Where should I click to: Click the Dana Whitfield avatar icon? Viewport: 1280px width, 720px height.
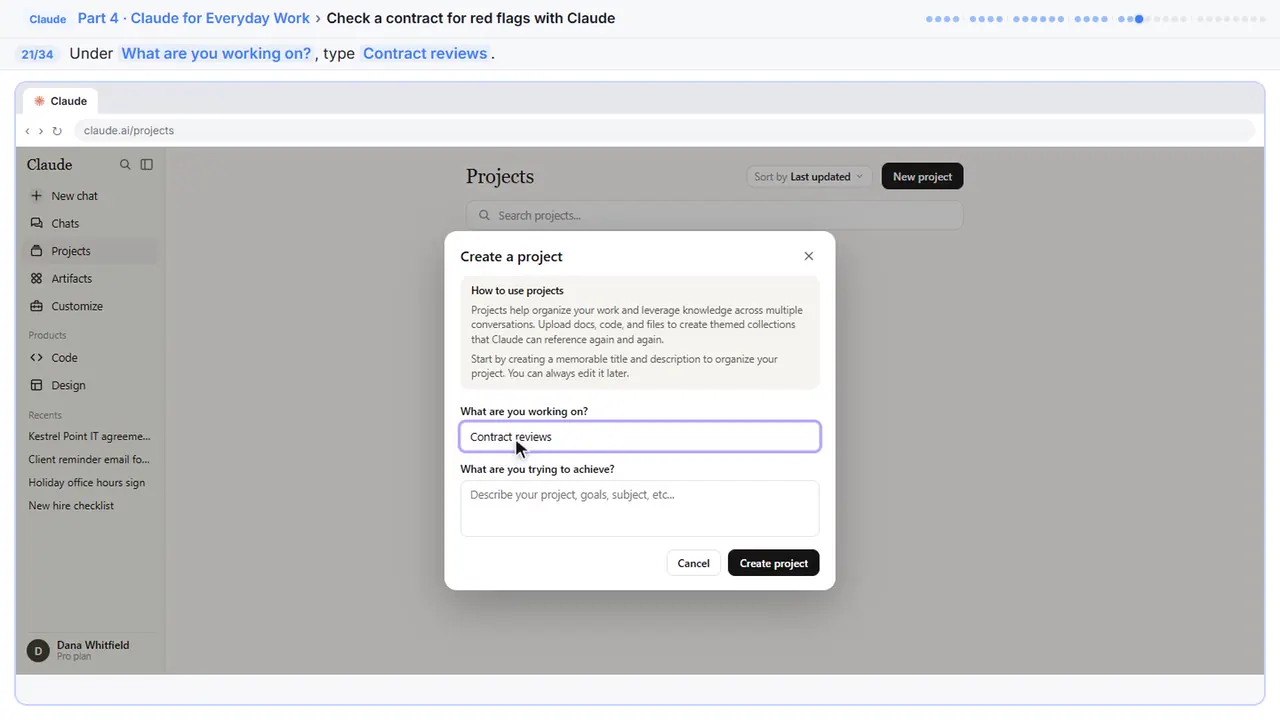[x=38, y=651]
